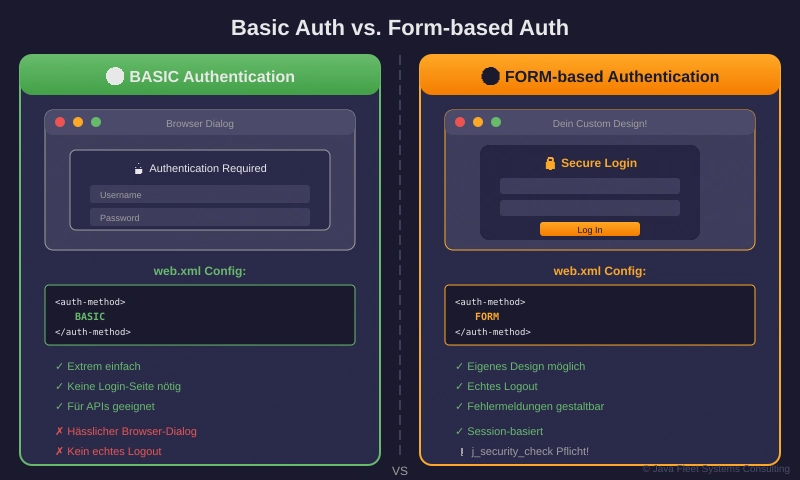Viewport: 800px width, 480px height.
Task: Click the white circle icon beside BASIC Authentication
Action: 115,76
